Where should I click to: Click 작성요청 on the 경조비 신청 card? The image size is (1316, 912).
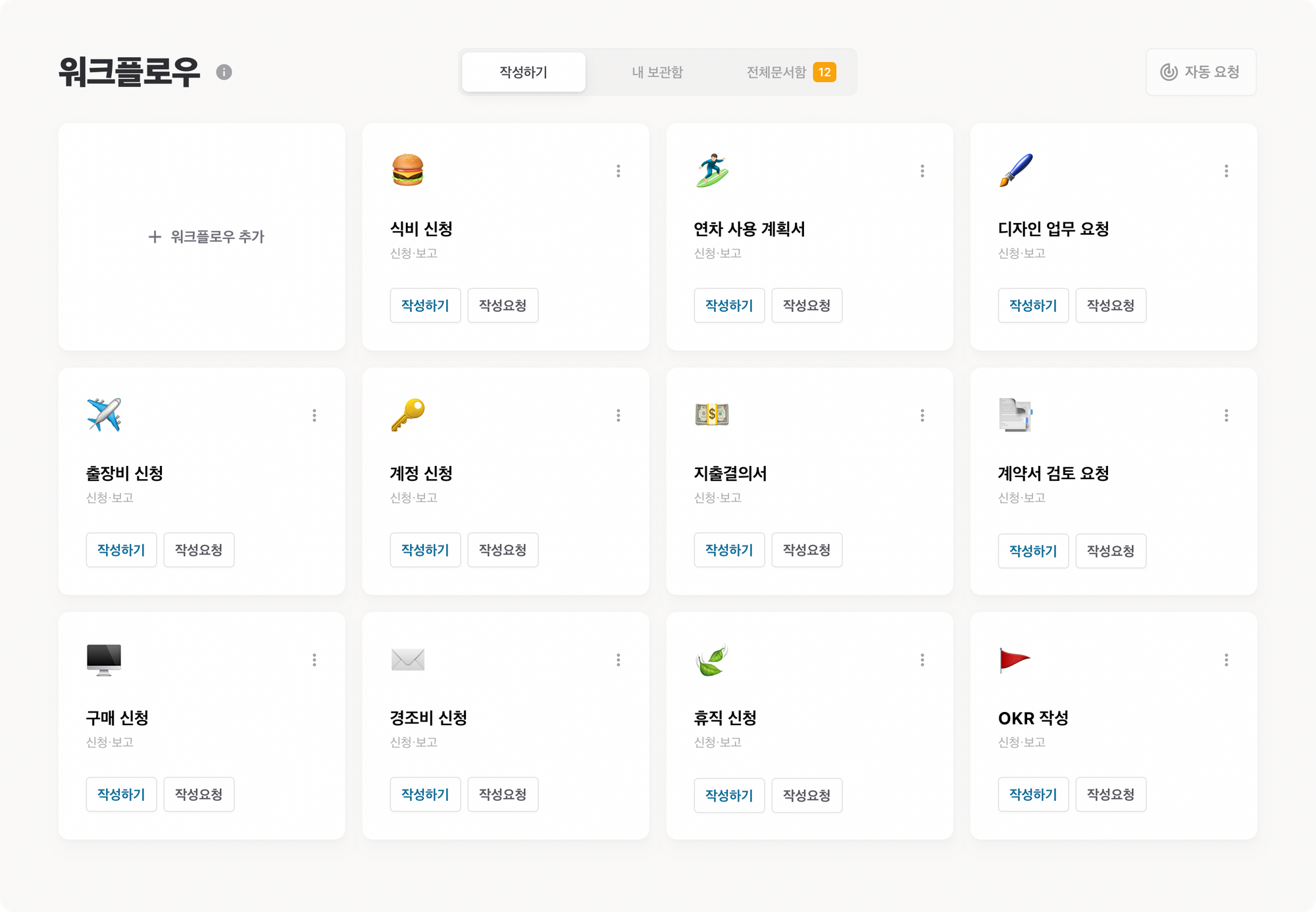tap(503, 794)
